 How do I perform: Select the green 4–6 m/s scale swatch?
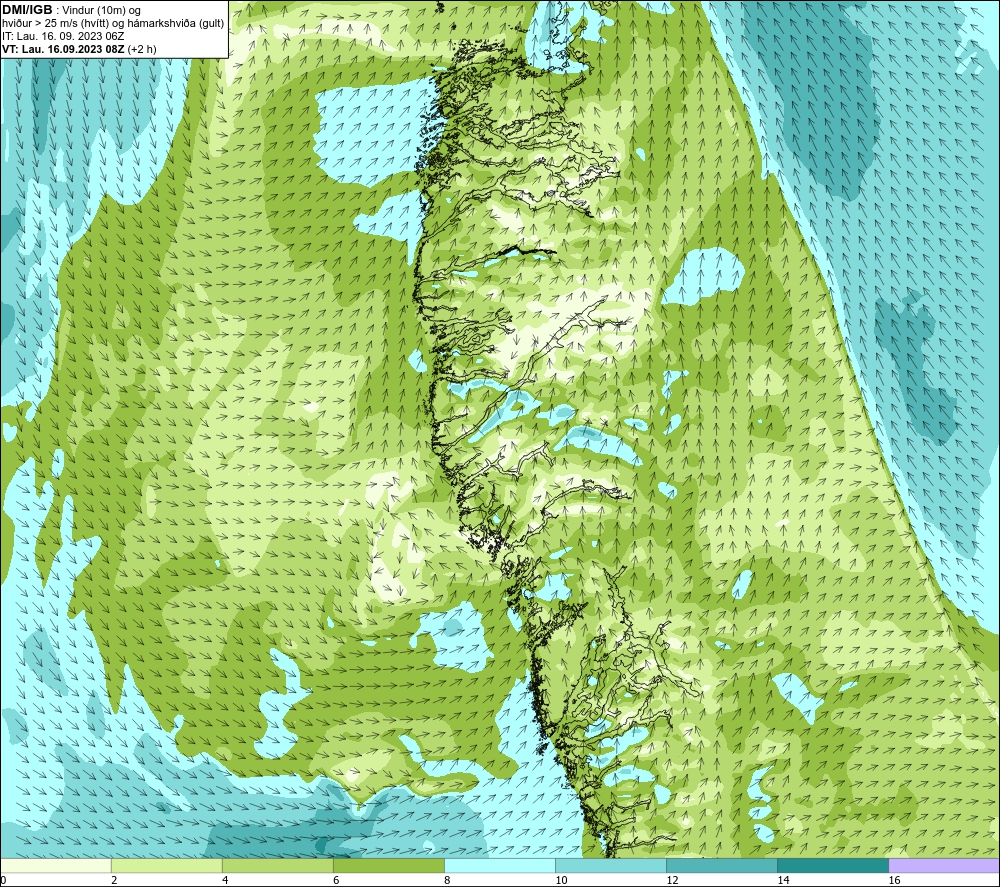pyautogui.click(x=278, y=866)
